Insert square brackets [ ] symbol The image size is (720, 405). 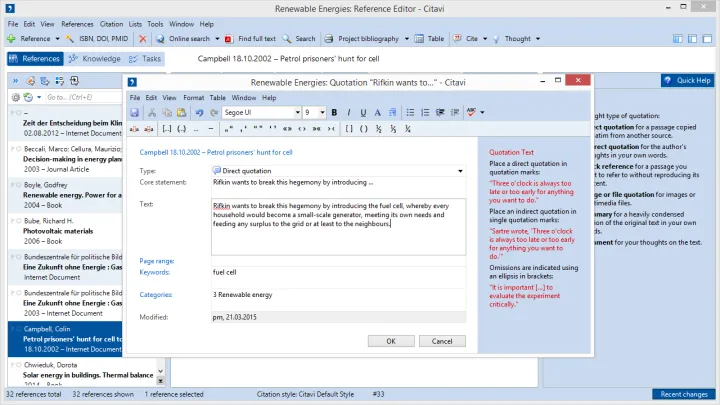pyautogui.click(x=349, y=129)
